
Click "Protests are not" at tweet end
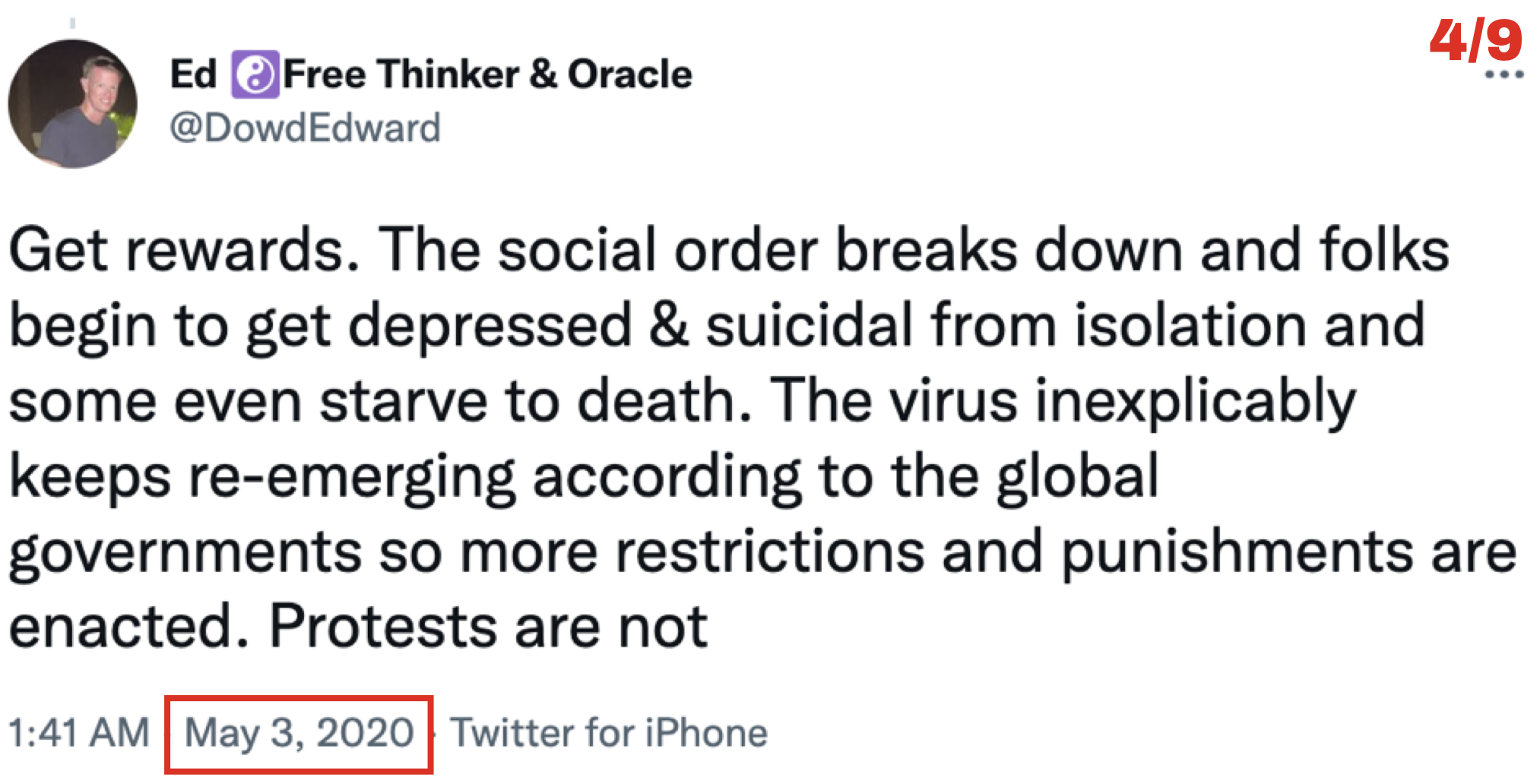488,628
